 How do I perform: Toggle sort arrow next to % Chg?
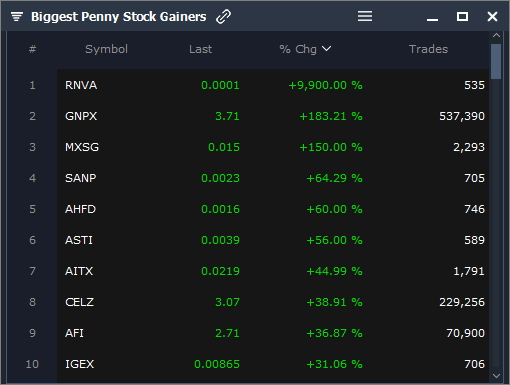tap(327, 49)
